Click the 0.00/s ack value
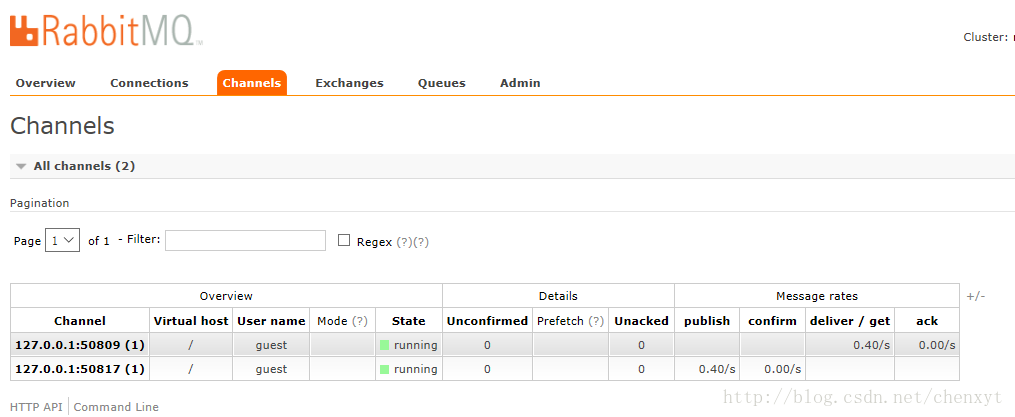The image size is (1015, 417). coord(937,345)
